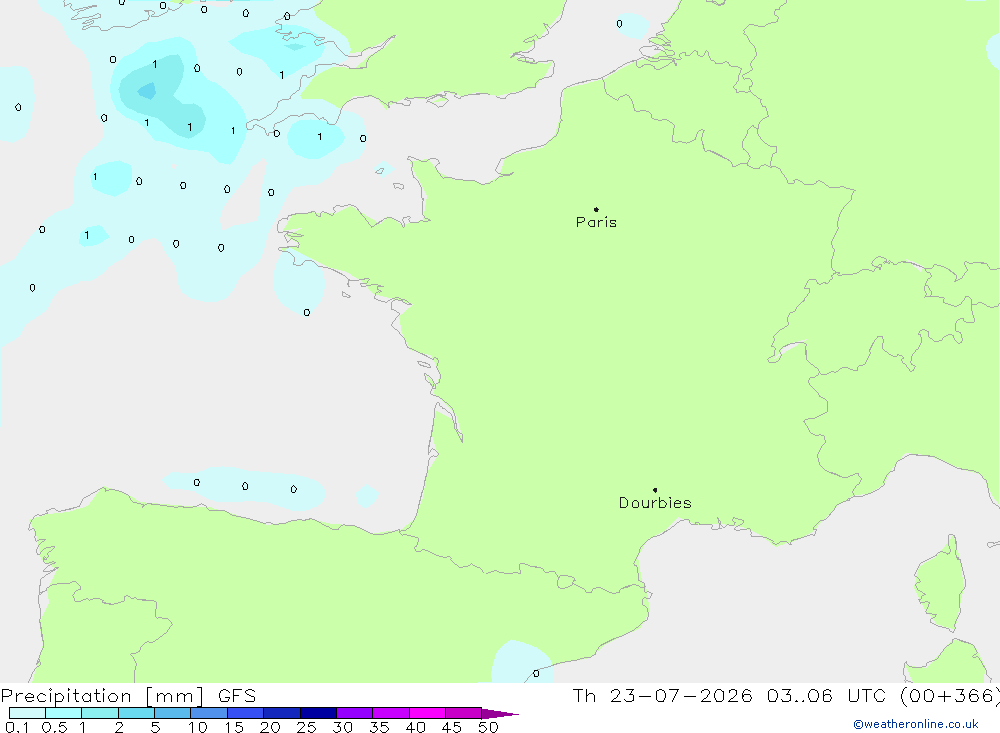Click the forecast date Th 23-07-2026 text
The width and height of the screenshot is (1000, 733).
tap(662, 695)
